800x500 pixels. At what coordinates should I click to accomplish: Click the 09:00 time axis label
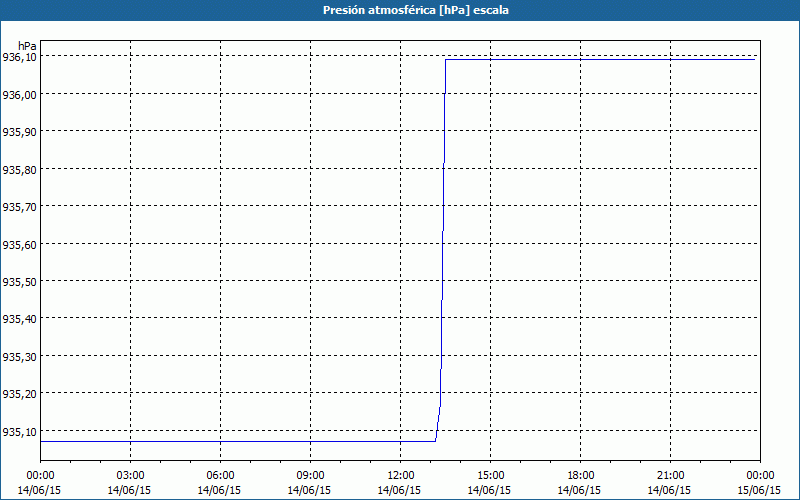coord(311,475)
